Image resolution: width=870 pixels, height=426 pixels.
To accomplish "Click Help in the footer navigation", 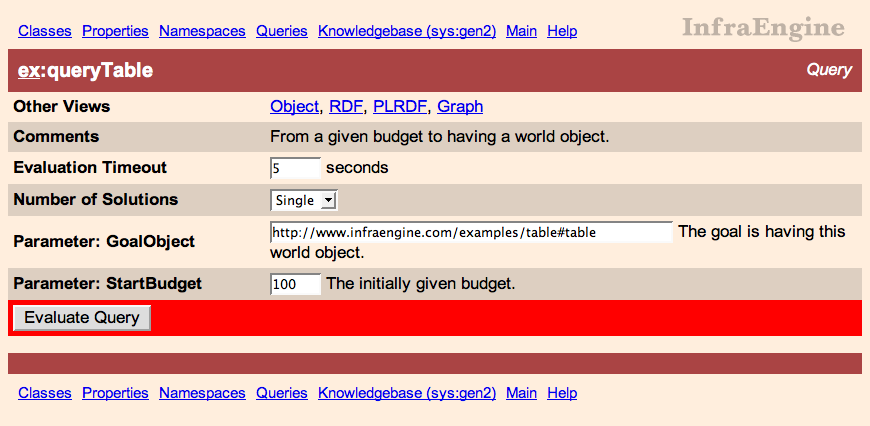I will click(562, 393).
